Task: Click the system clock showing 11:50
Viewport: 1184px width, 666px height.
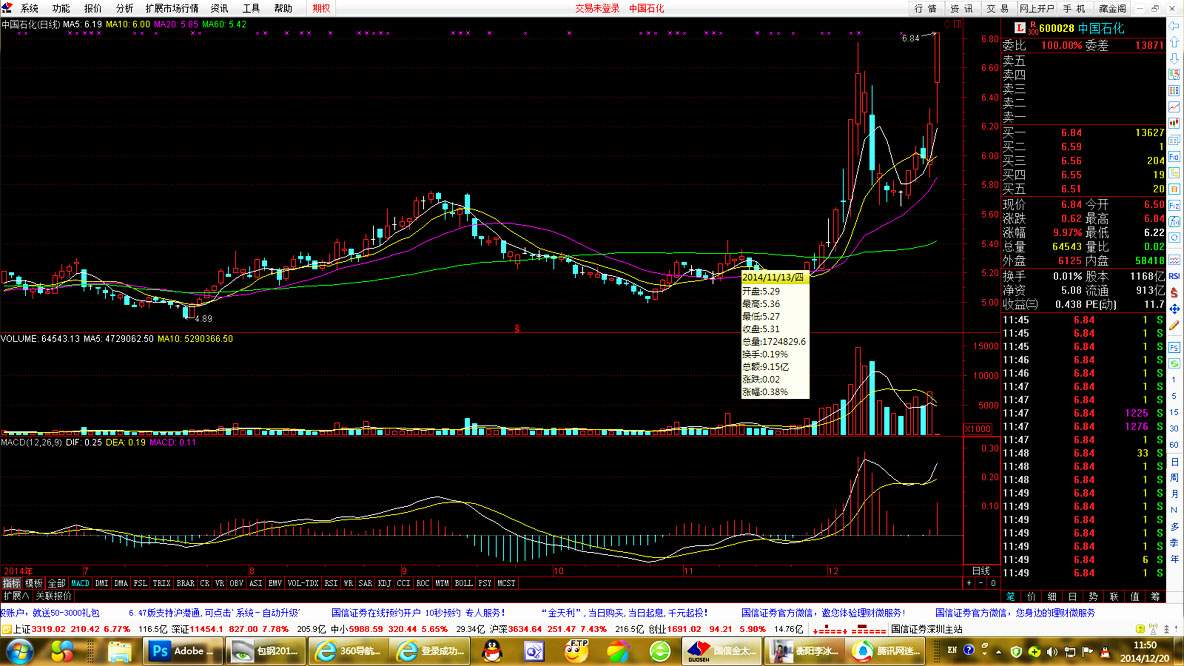Action: click(x=1145, y=646)
